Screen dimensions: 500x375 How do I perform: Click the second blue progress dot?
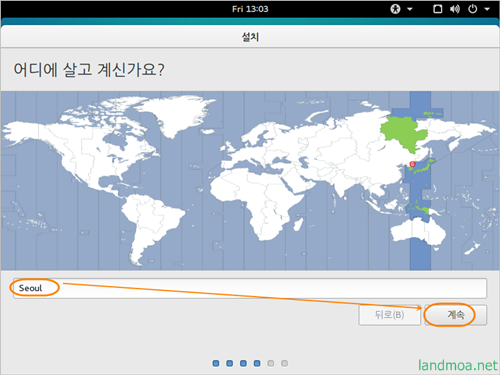coord(230,363)
